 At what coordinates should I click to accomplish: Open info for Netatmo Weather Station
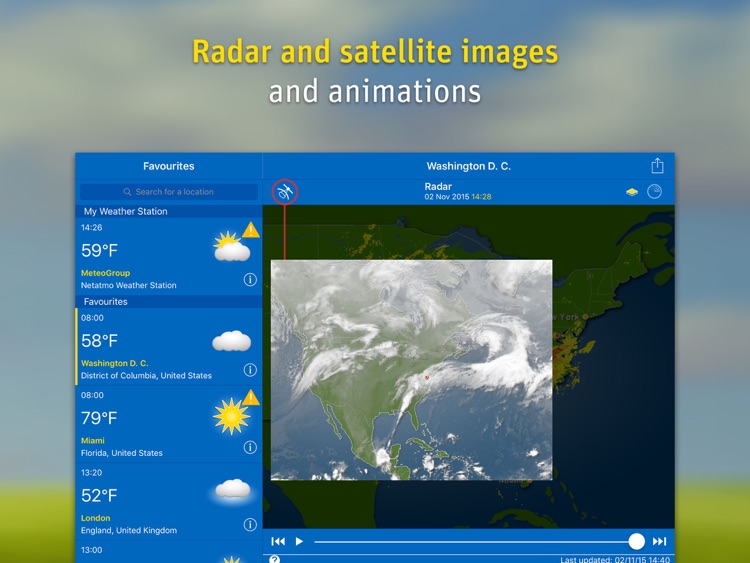[x=250, y=279]
